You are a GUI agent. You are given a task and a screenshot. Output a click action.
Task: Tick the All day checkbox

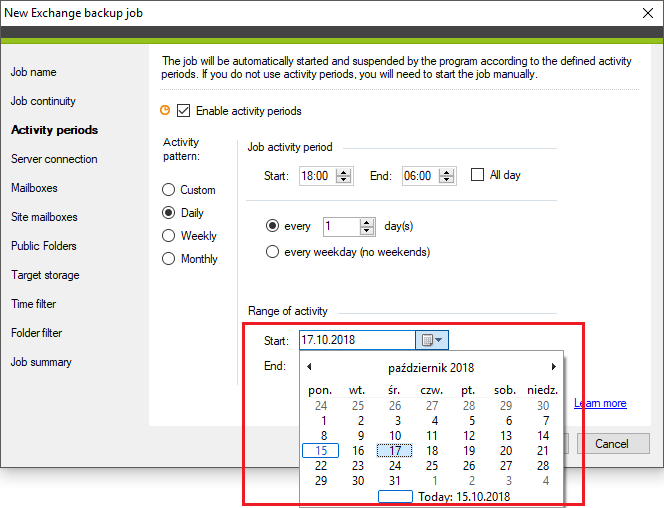(477, 175)
